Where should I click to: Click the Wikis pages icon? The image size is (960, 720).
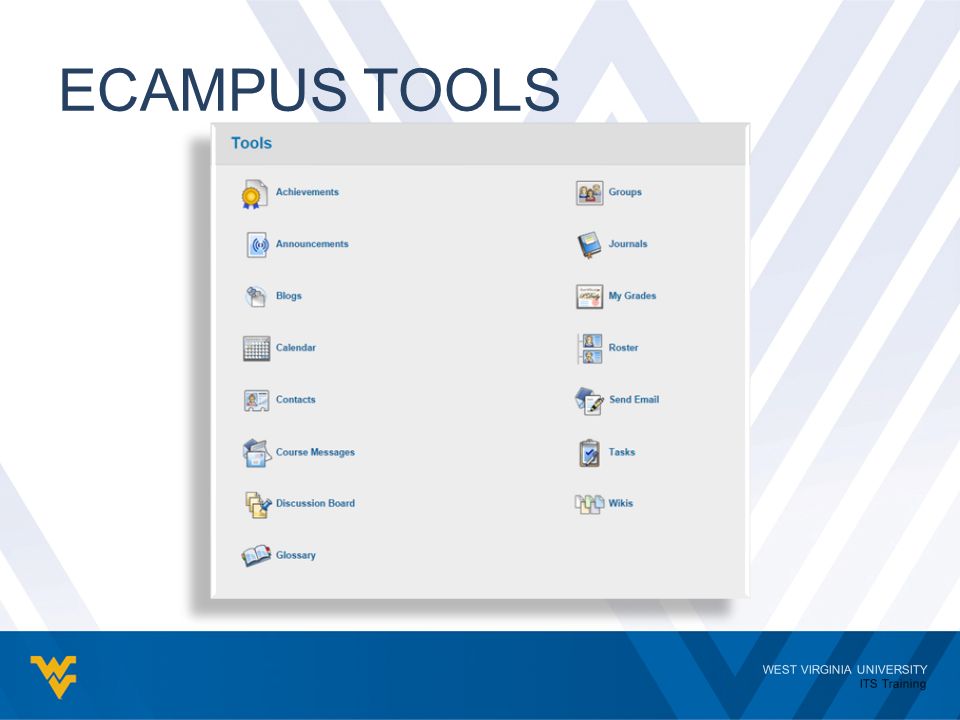click(x=589, y=504)
